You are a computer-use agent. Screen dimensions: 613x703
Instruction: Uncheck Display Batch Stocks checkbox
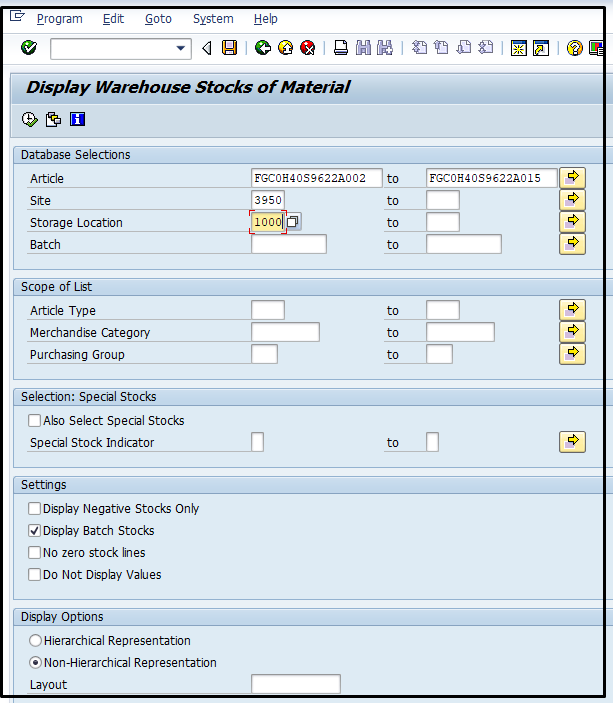[x=35, y=530]
